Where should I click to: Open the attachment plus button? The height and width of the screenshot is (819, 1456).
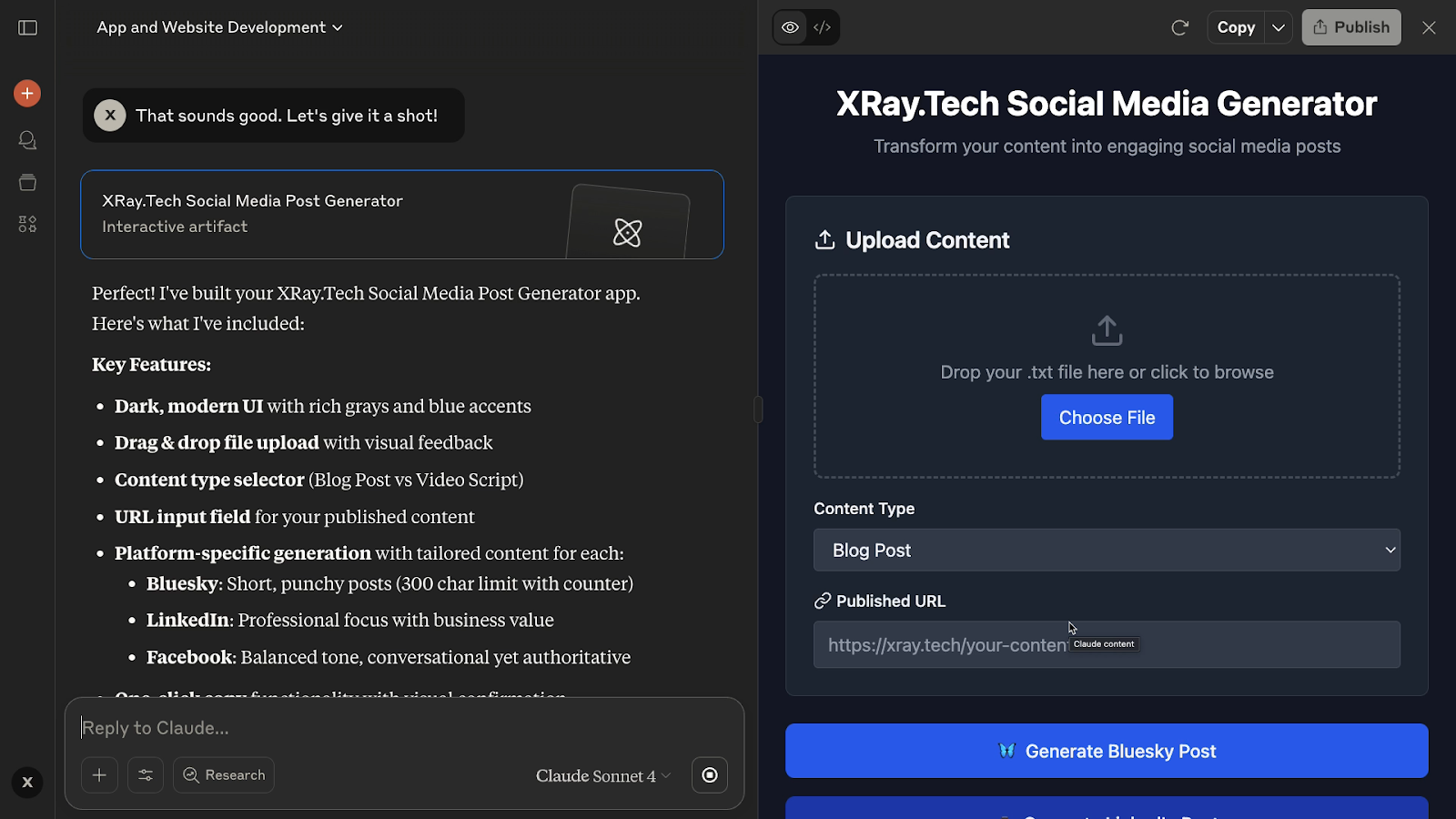pos(99,775)
